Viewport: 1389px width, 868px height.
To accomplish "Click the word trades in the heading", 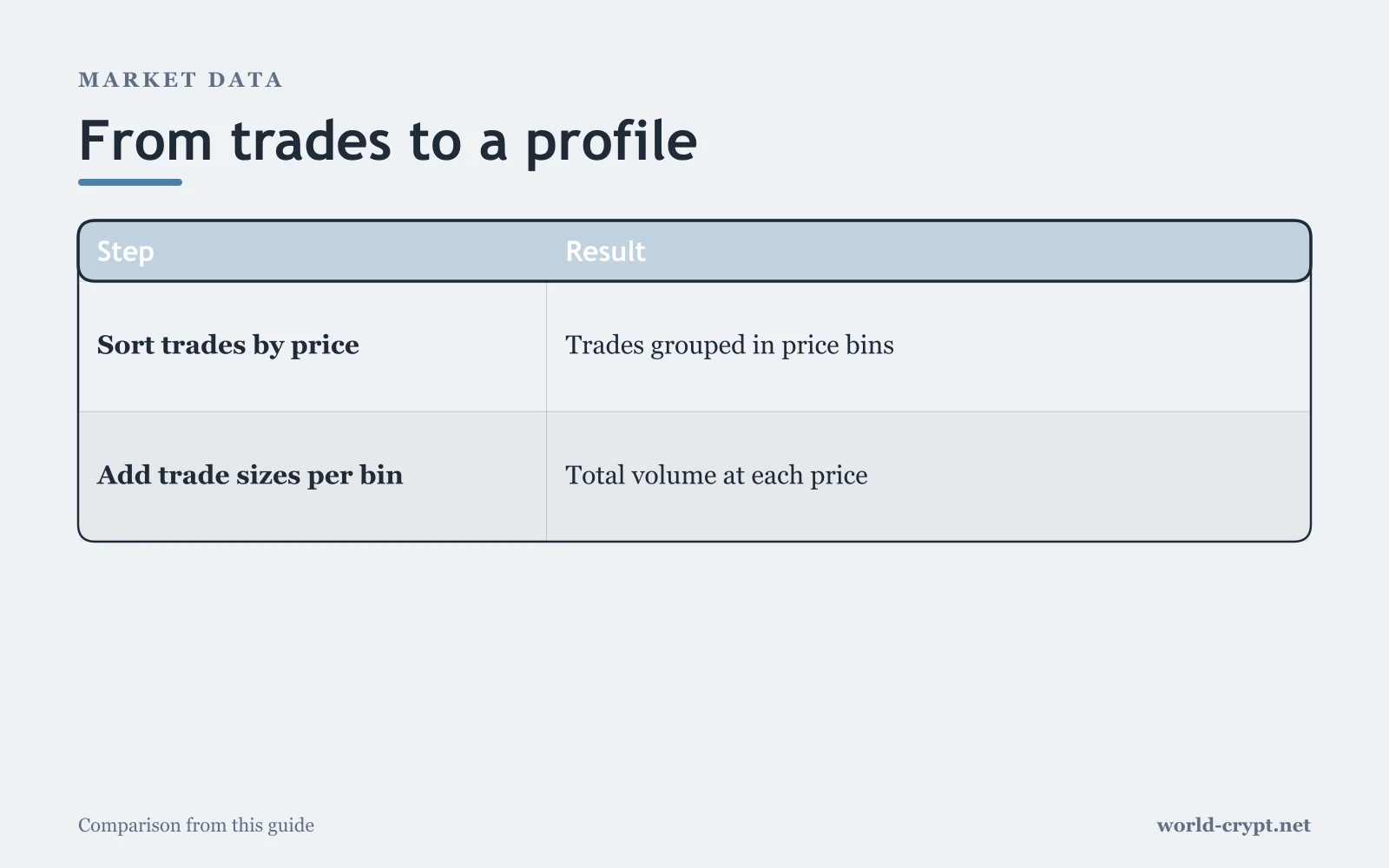I will (311, 141).
